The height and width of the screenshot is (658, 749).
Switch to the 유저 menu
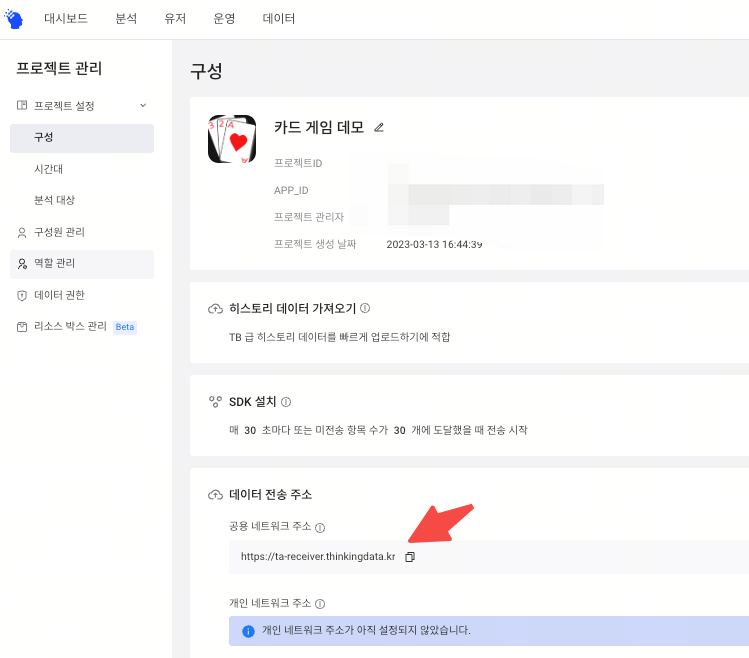click(x=175, y=19)
